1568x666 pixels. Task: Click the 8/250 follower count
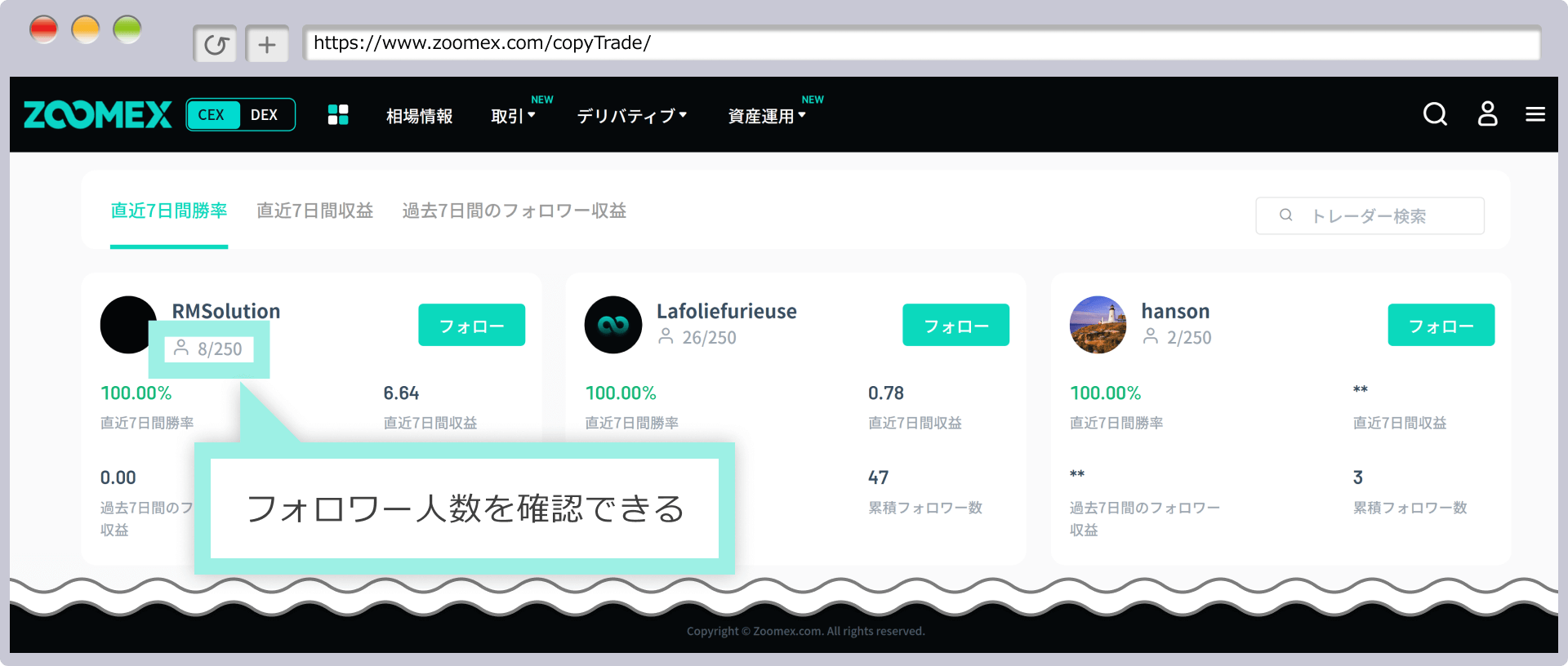pyautogui.click(x=220, y=349)
